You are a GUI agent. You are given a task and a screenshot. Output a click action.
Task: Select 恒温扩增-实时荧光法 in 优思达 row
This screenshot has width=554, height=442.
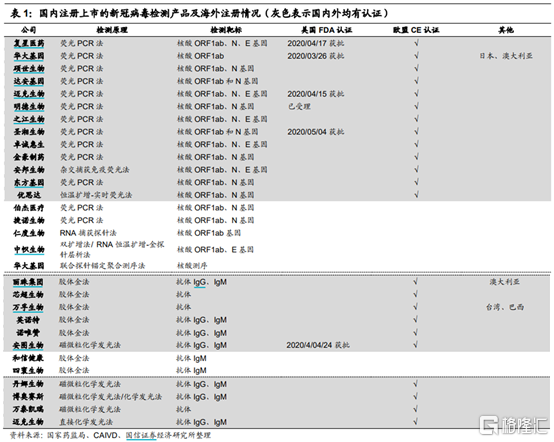click(96, 195)
